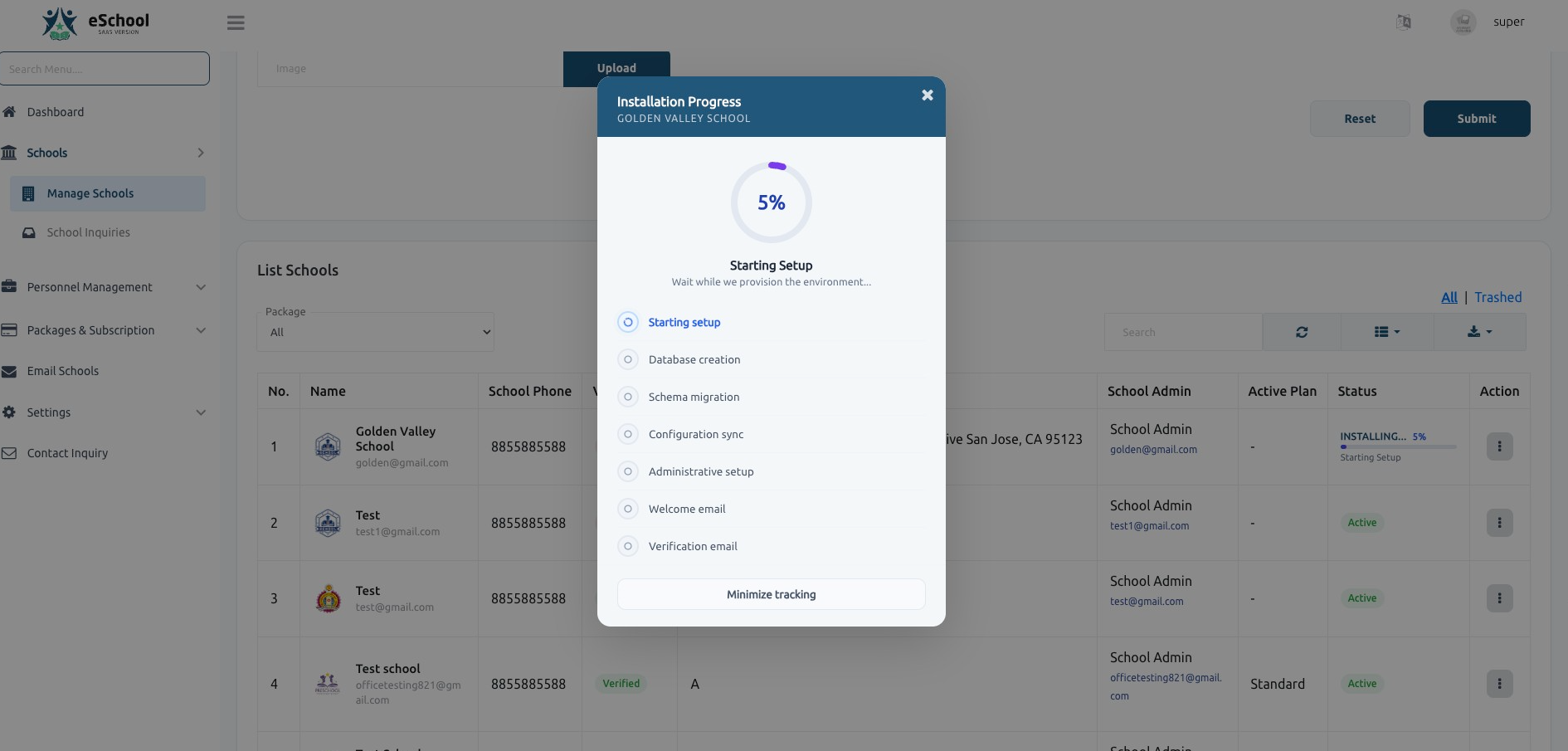Screen dimensions: 1568x751
Task: Open School Inquiries page
Action: [89, 233]
